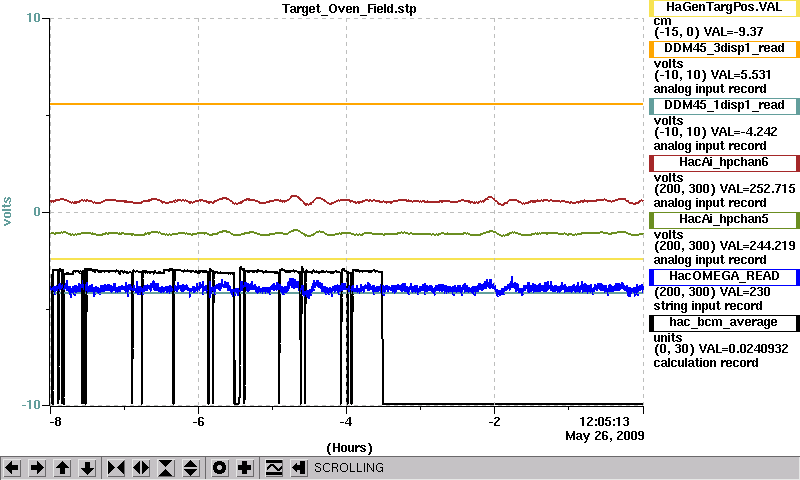Screen dimensions: 800x480
Task: Click the waveform graph toolbar icon
Action: pos(274,468)
